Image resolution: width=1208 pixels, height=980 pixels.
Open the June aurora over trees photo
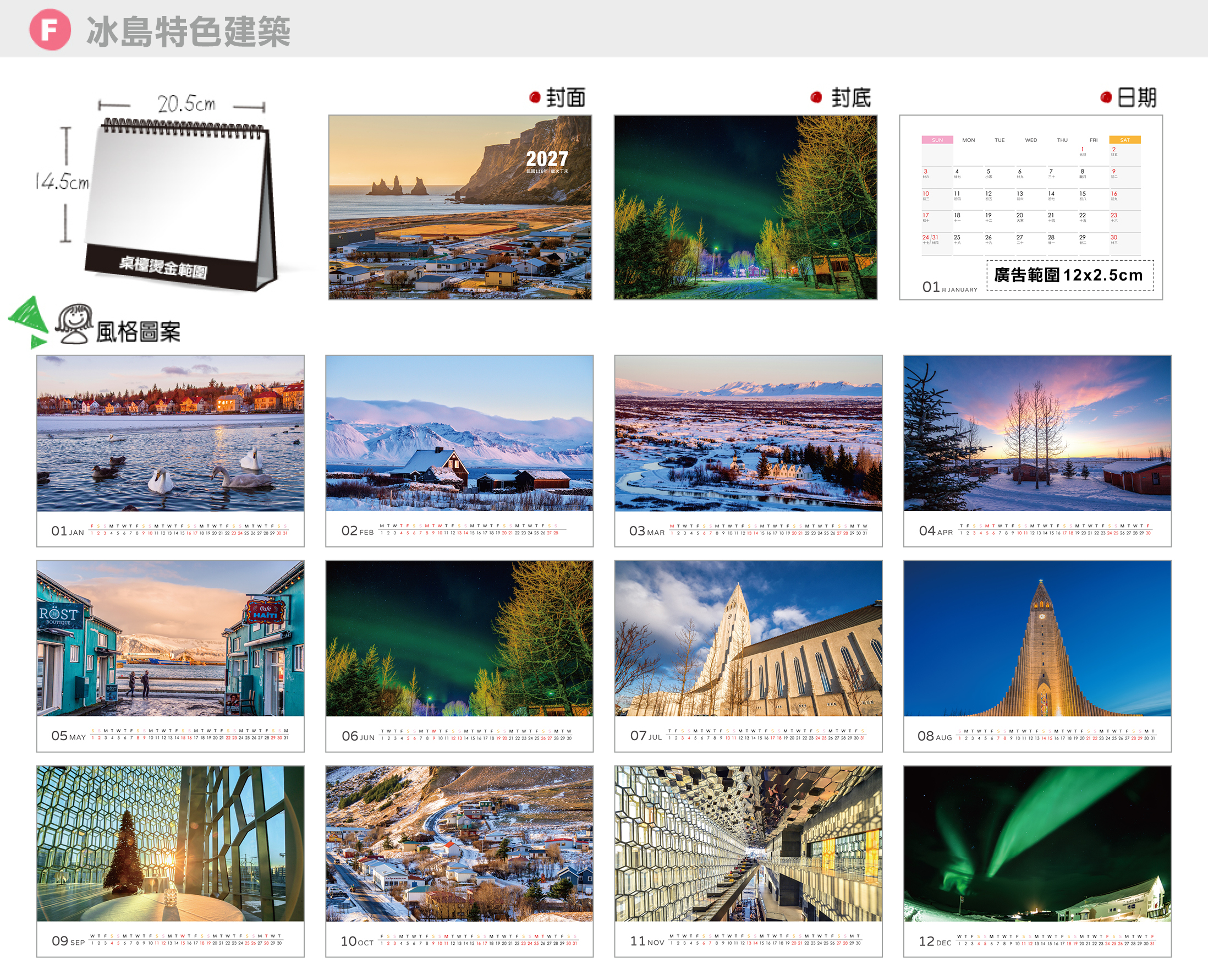point(459,638)
